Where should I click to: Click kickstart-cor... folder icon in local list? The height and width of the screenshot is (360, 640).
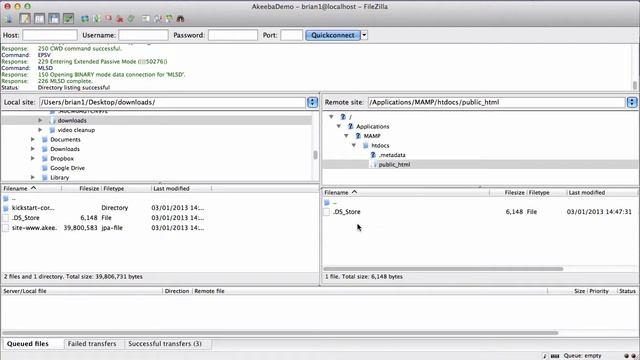[x=6, y=208]
